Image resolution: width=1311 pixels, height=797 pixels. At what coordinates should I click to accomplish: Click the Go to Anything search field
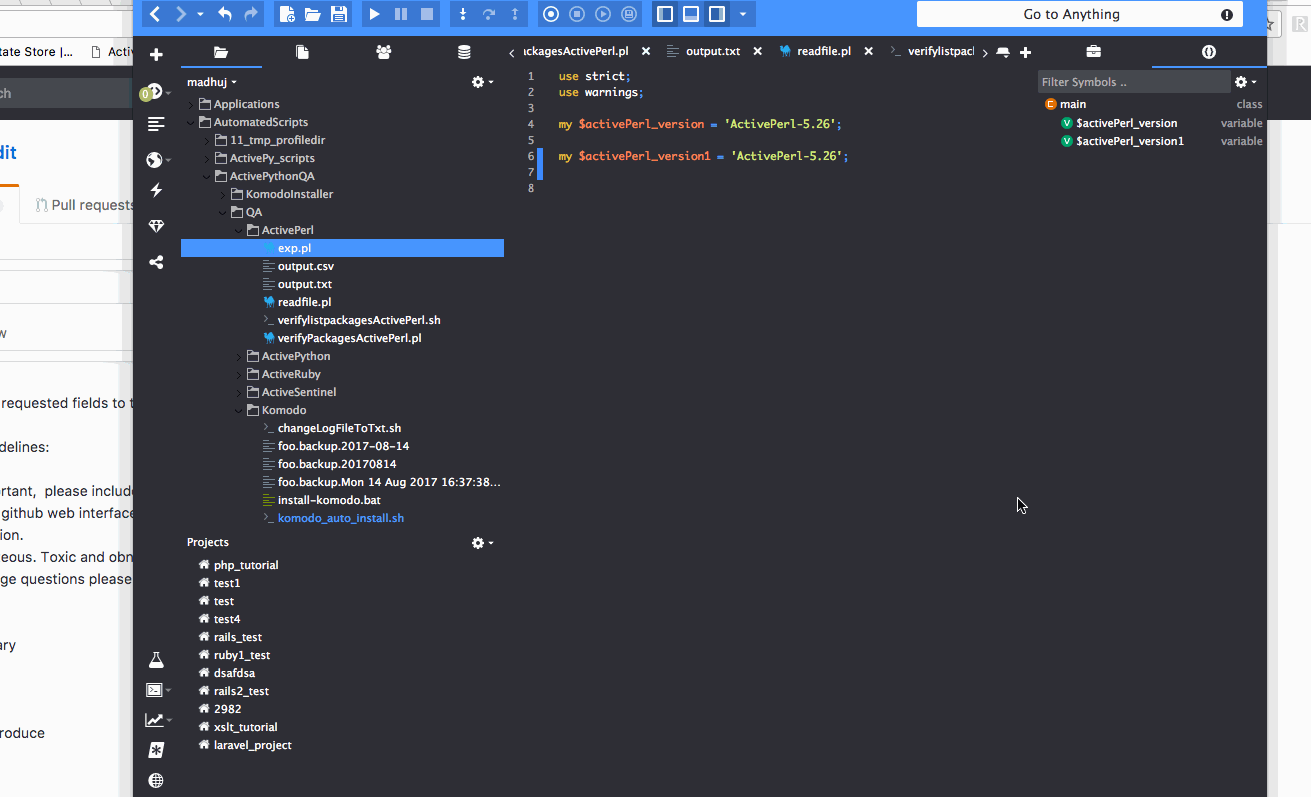(1080, 14)
